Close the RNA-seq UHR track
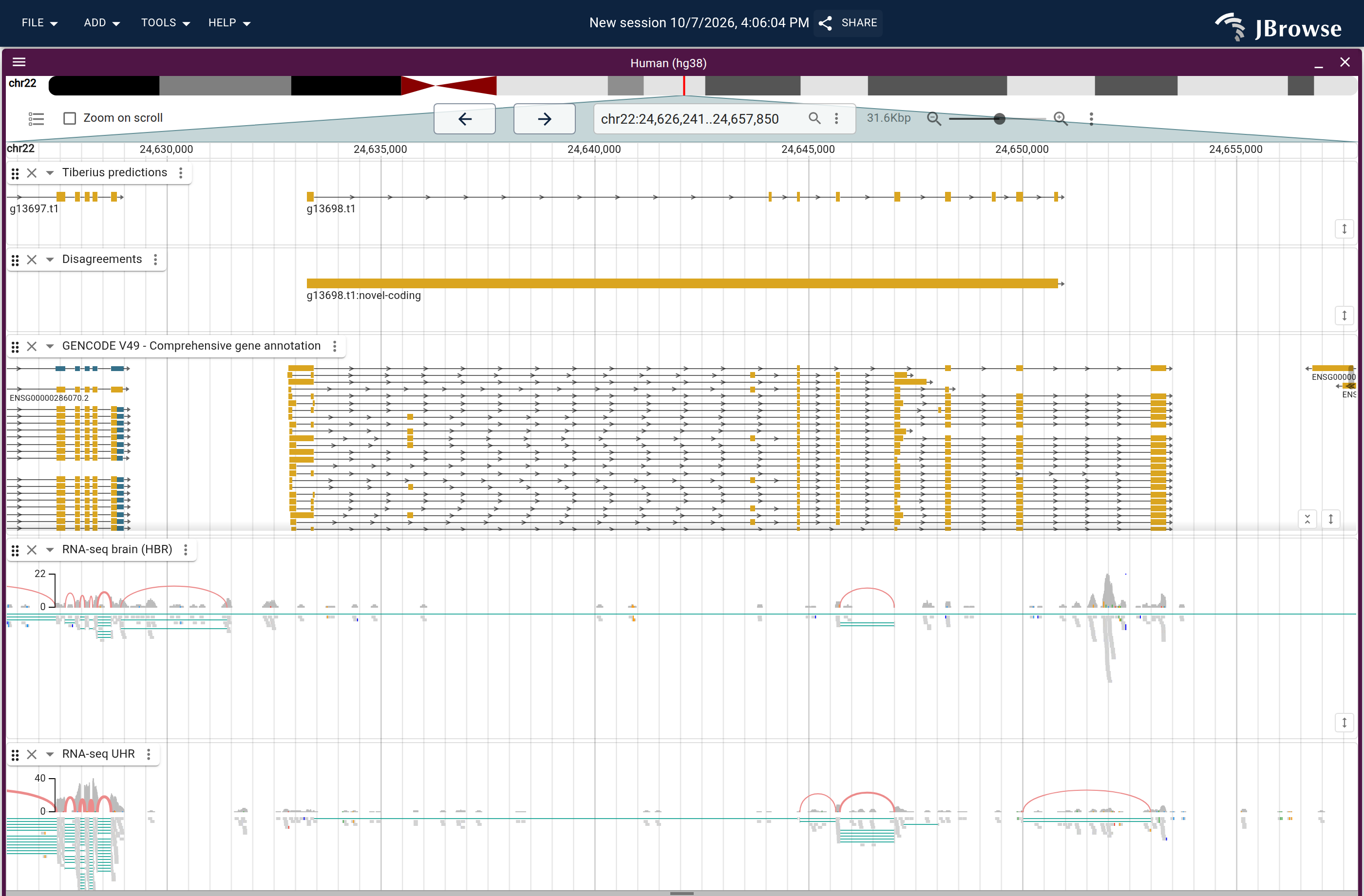 click(x=32, y=754)
